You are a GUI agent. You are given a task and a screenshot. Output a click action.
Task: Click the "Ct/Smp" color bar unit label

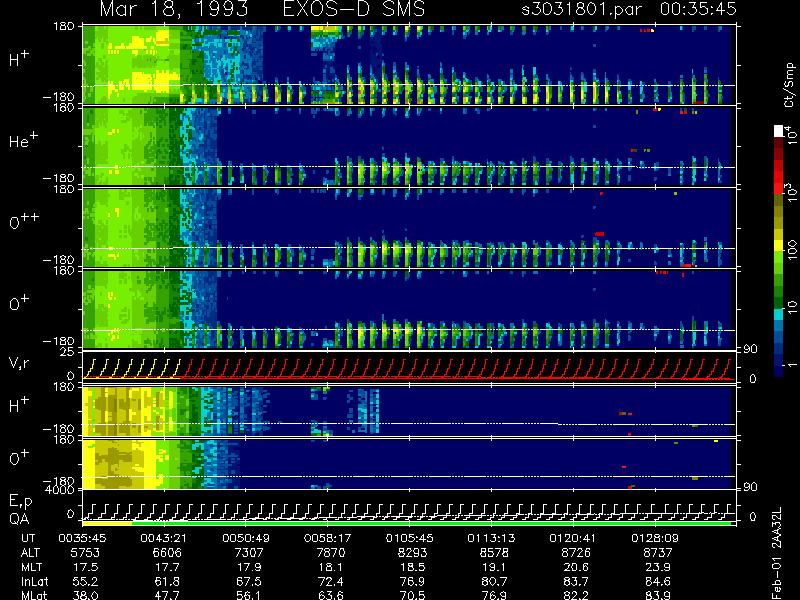point(789,85)
